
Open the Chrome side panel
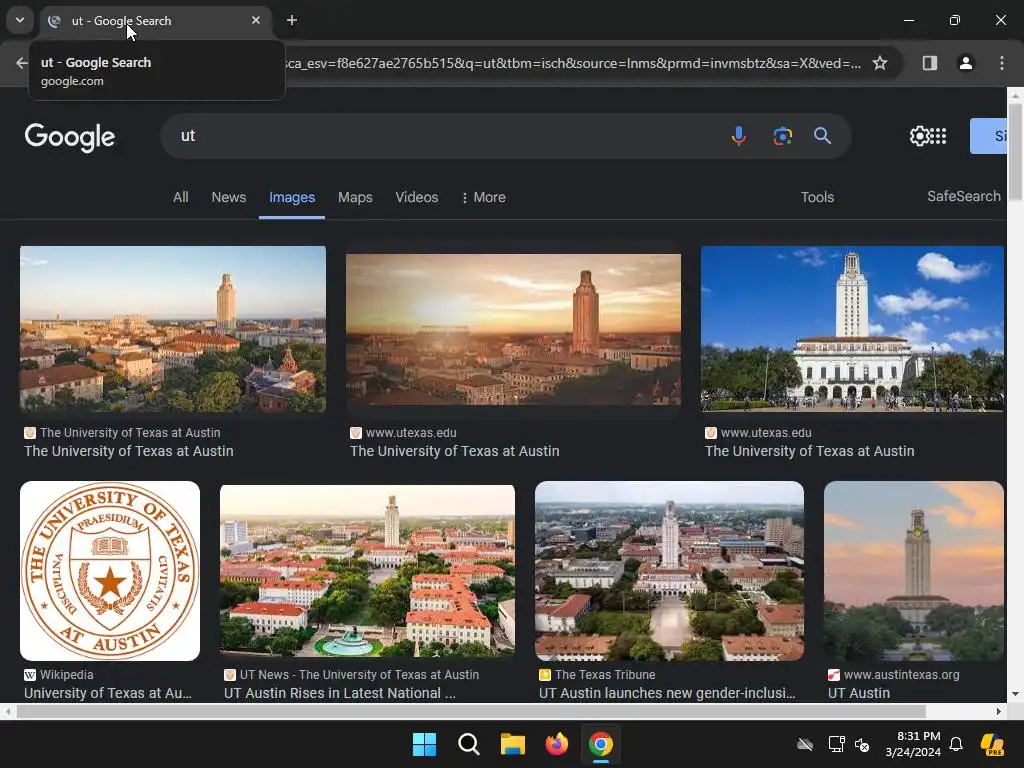[x=930, y=63]
